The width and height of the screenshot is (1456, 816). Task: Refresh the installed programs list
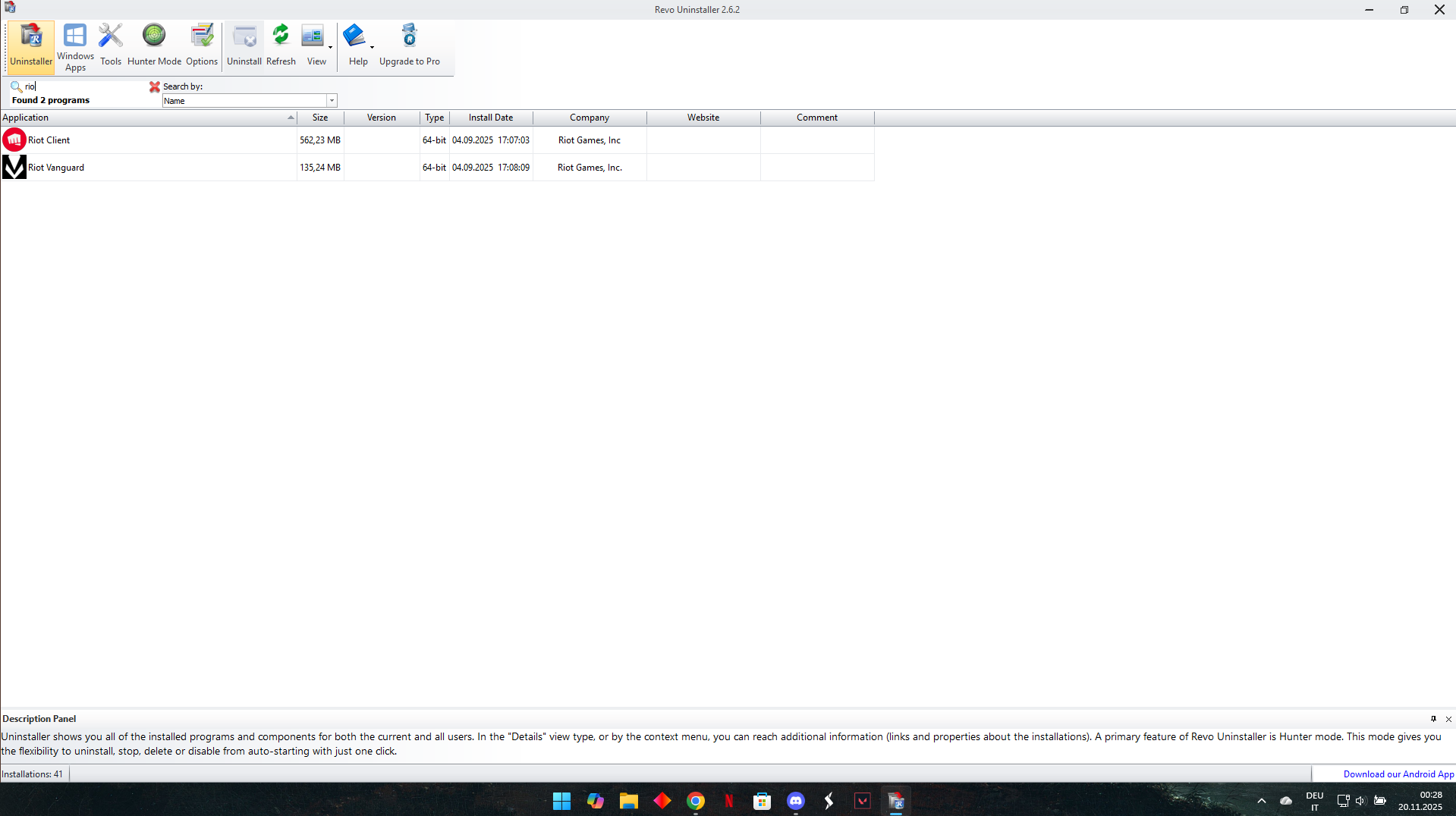[281, 47]
